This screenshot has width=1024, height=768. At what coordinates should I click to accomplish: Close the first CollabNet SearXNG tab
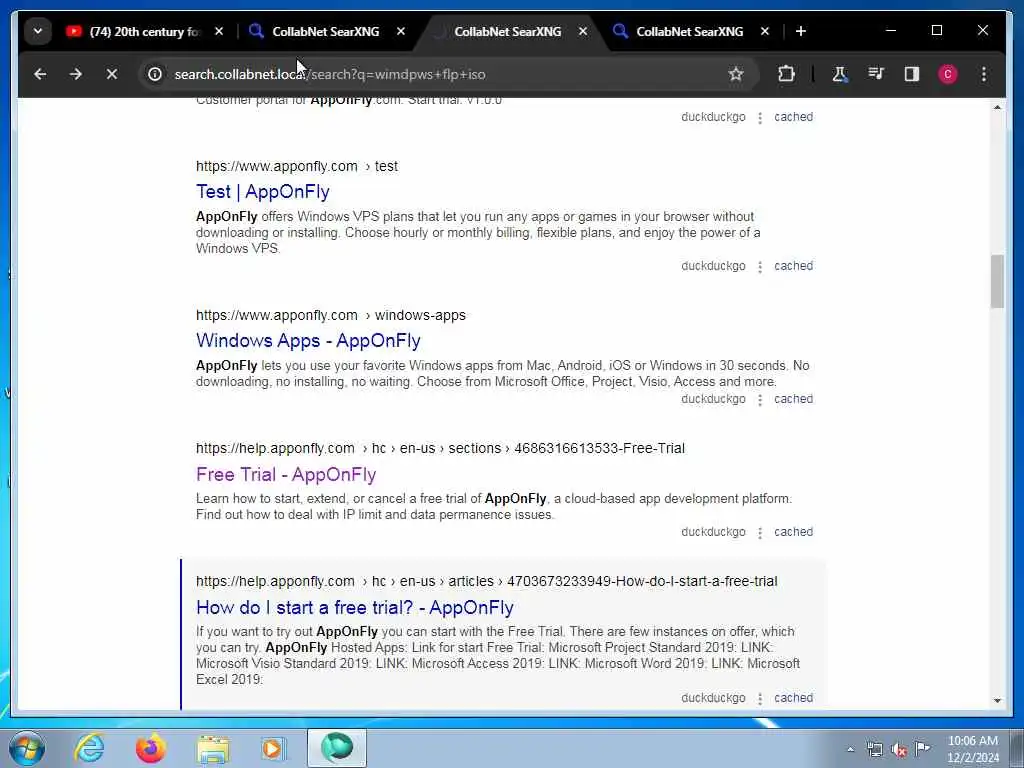click(401, 31)
